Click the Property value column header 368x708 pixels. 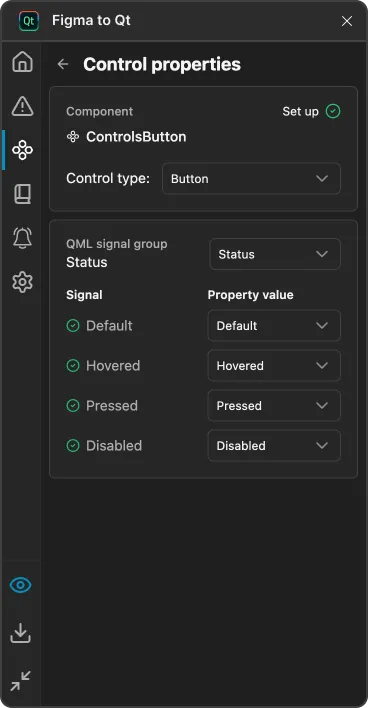pyautogui.click(x=251, y=295)
